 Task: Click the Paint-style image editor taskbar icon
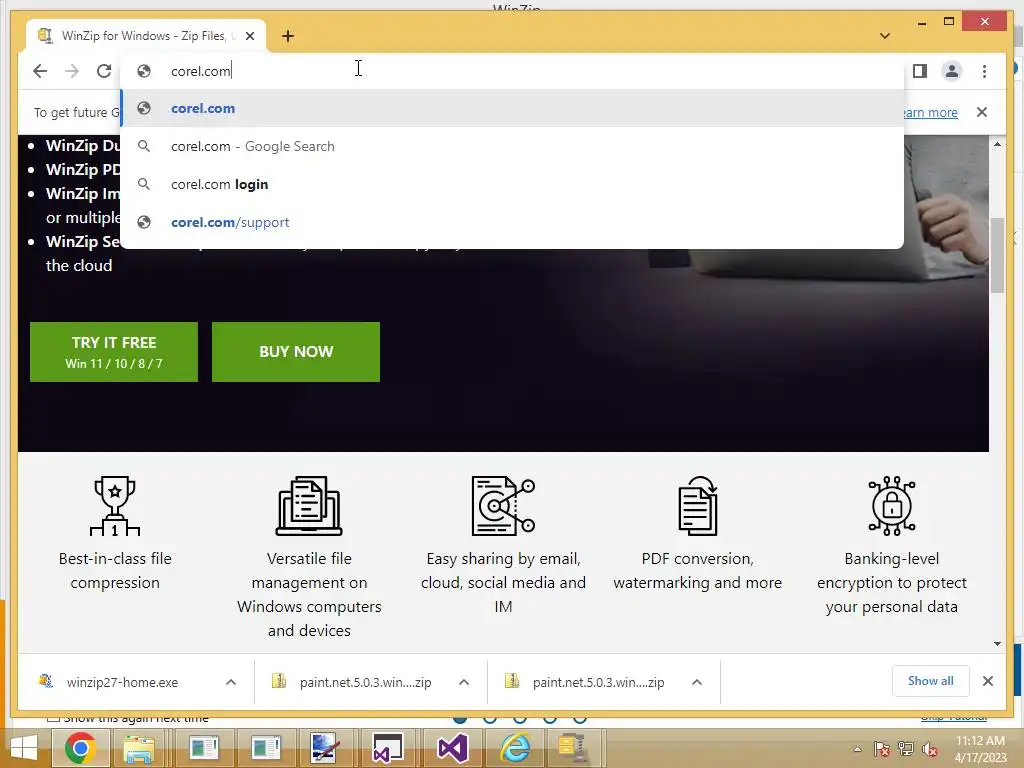(x=325, y=748)
